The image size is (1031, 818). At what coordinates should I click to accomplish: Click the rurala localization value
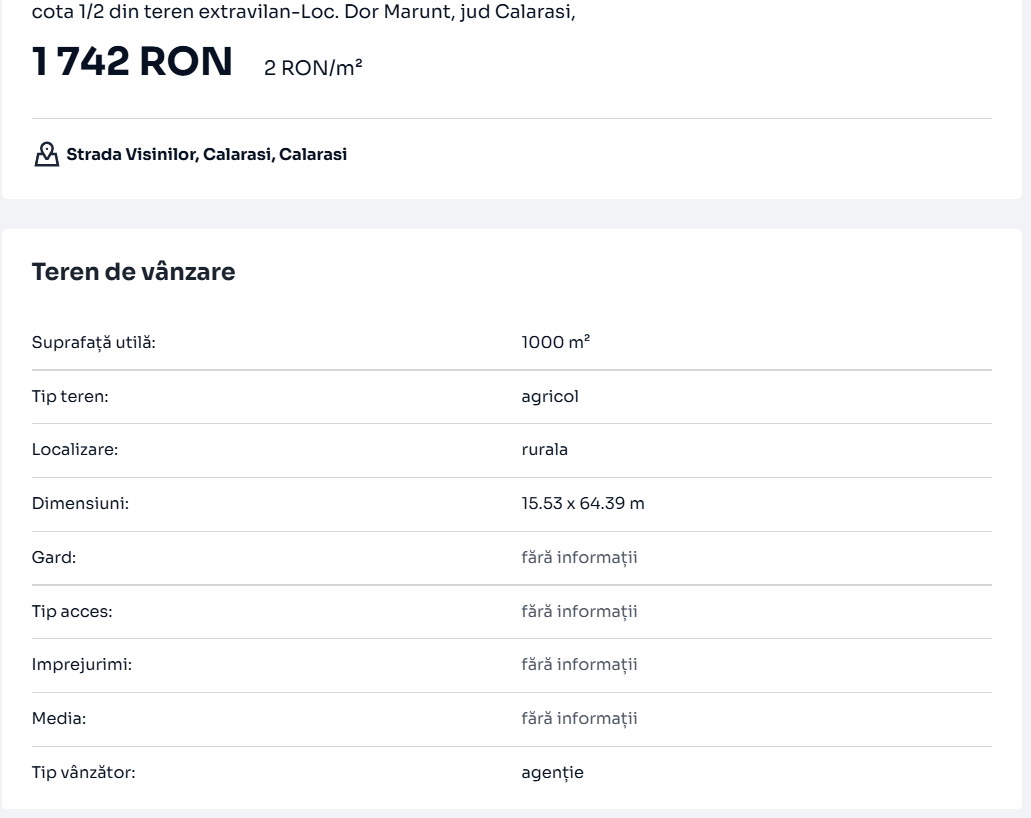pos(544,450)
